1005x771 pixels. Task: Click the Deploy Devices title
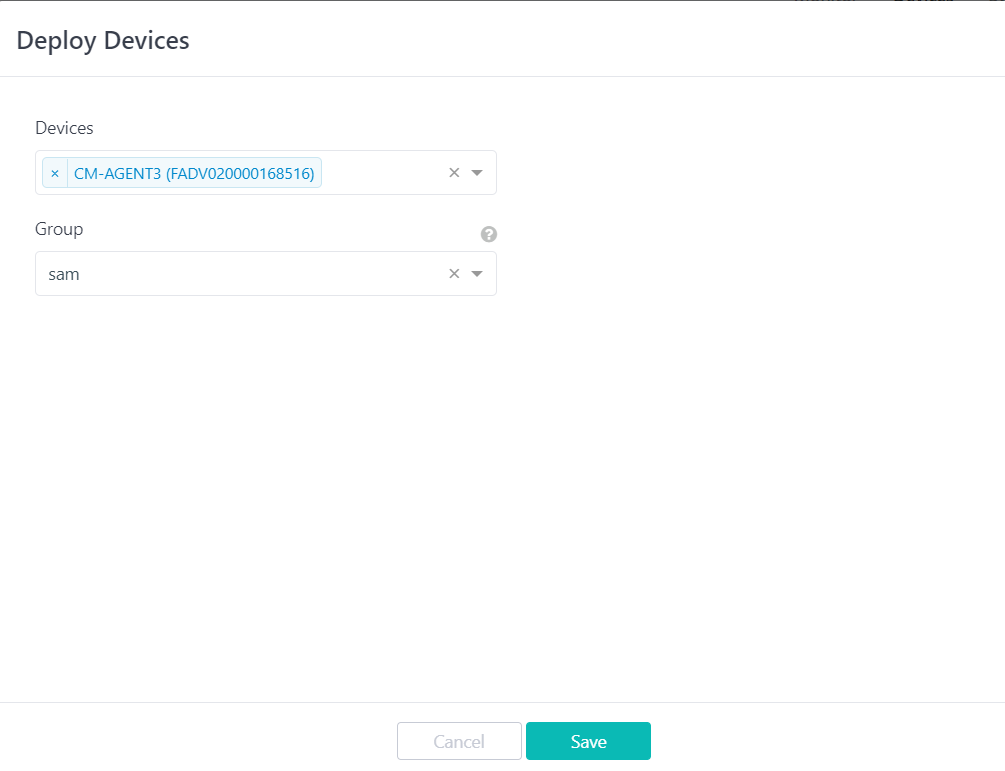(x=103, y=40)
